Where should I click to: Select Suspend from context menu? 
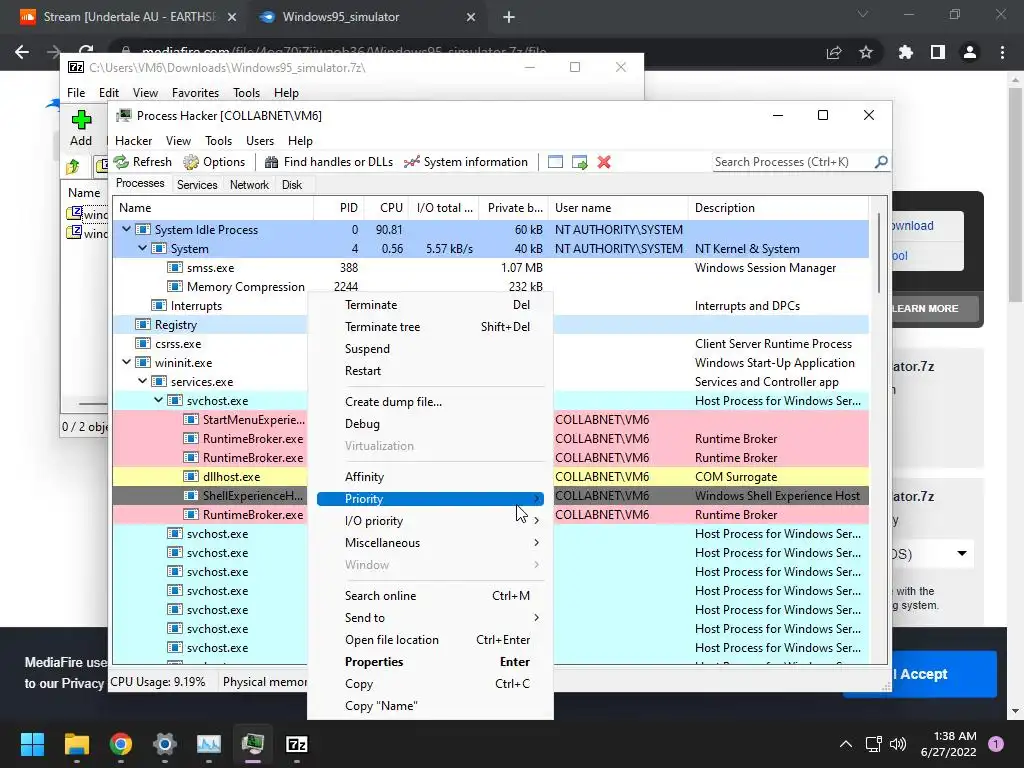tap(430, 349)
